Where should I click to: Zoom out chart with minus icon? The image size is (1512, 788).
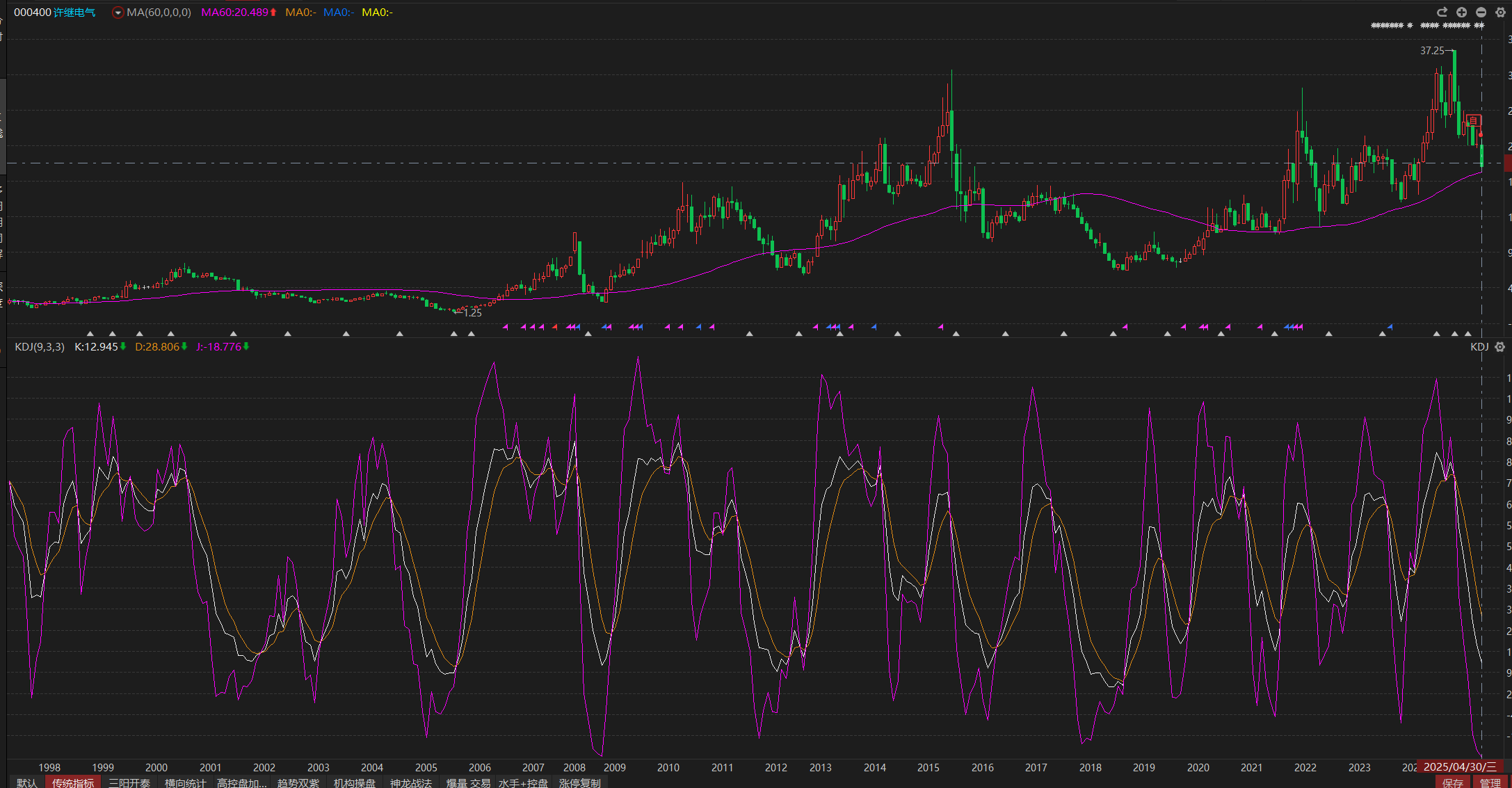(x=1481, y=12)
